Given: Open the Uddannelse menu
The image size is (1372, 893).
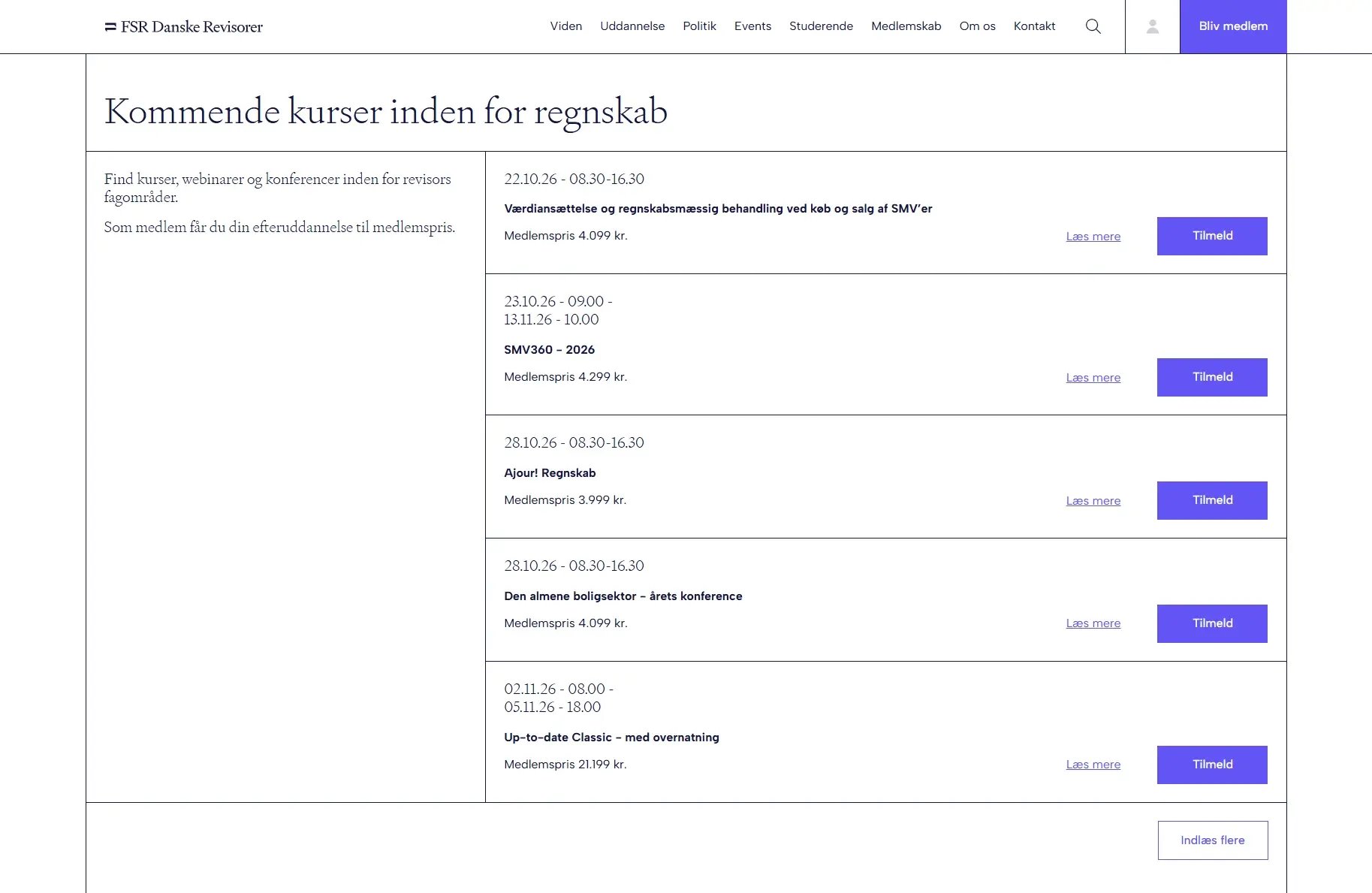Looking at the screenshot, I should point(632,26).
